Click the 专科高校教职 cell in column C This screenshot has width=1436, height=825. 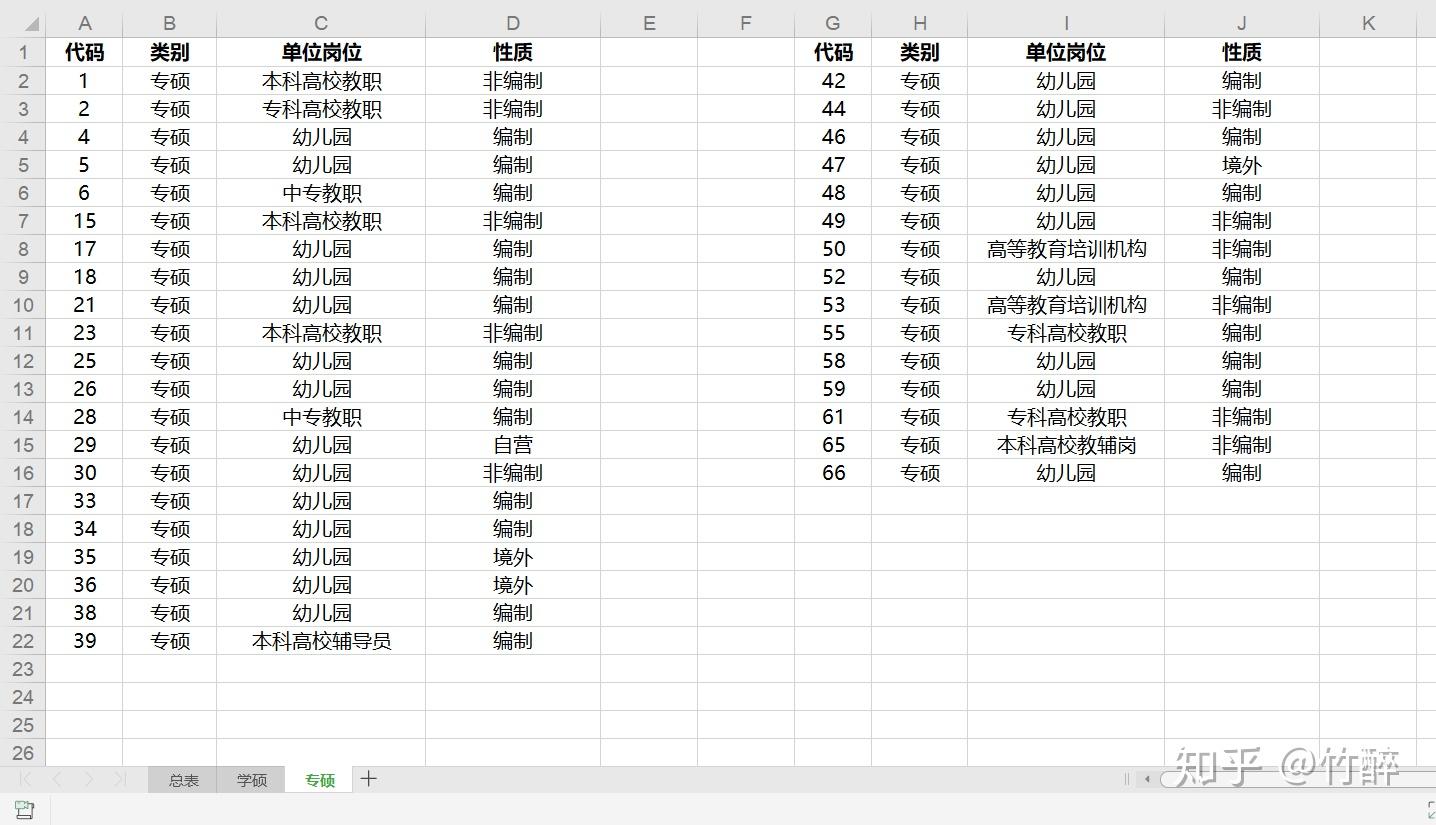321,109
